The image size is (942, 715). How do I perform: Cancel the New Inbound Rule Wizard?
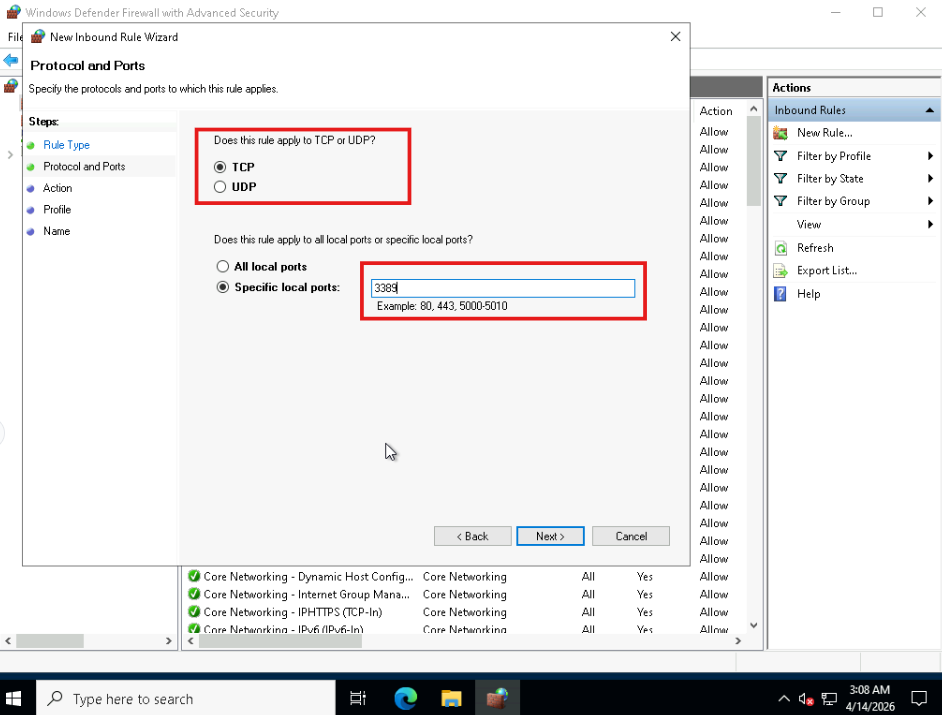(x=631, y=536)
